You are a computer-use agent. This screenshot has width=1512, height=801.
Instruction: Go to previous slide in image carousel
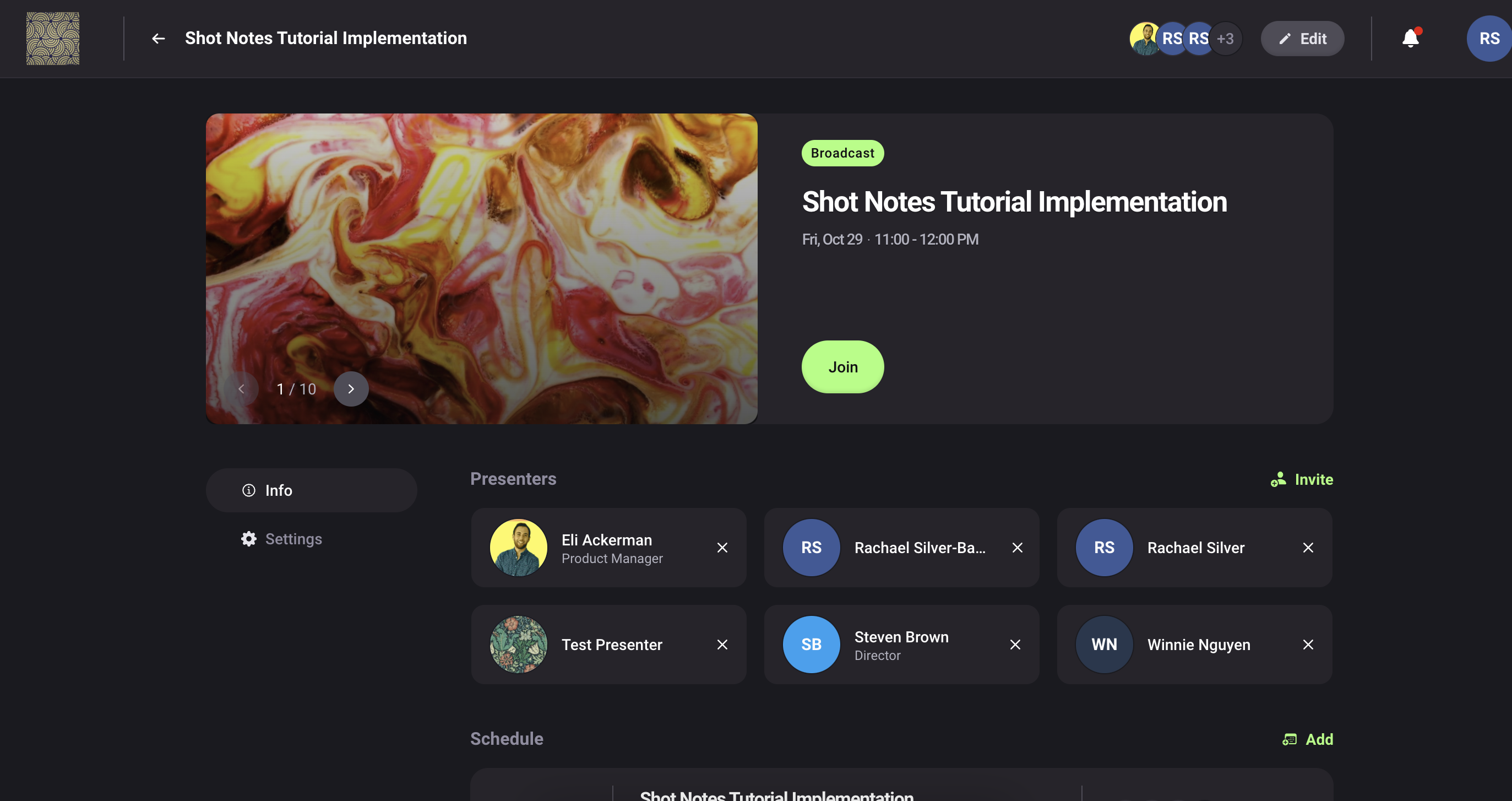(x=241, y=389)
